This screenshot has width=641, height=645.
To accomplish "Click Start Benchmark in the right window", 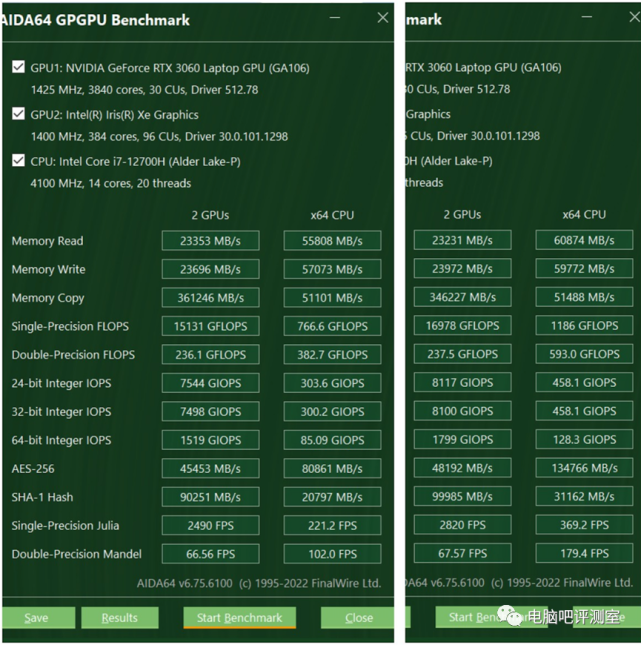I will tap(492, 617).
